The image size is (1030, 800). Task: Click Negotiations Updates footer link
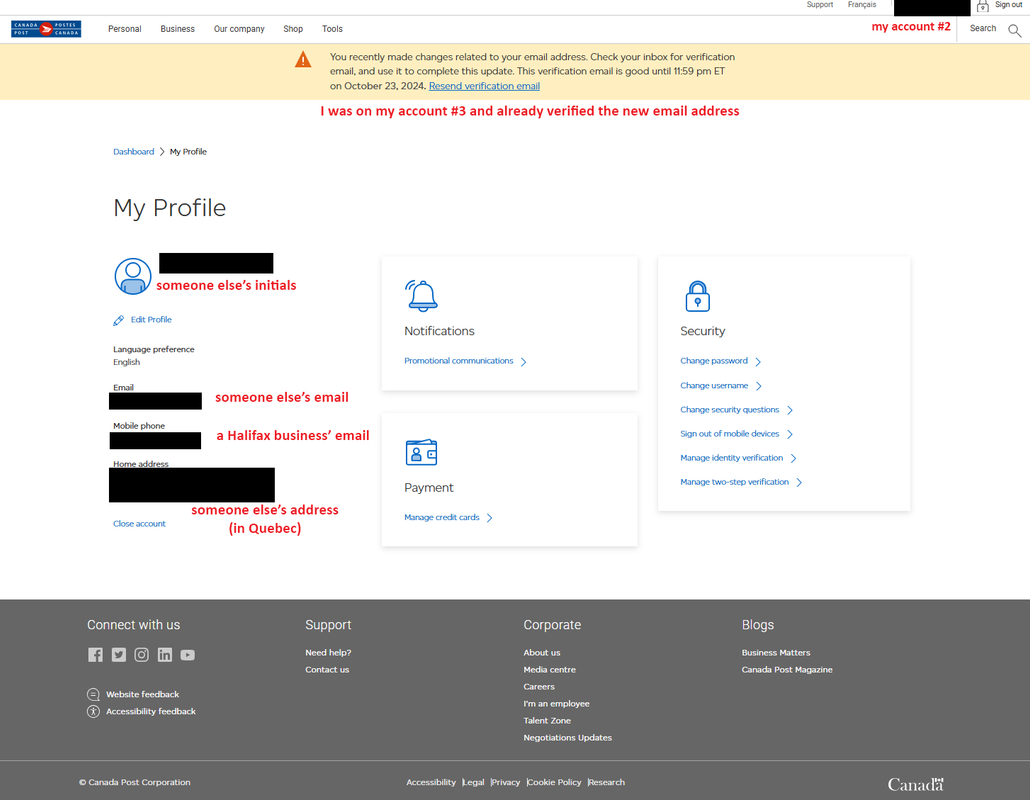[568, 738]
